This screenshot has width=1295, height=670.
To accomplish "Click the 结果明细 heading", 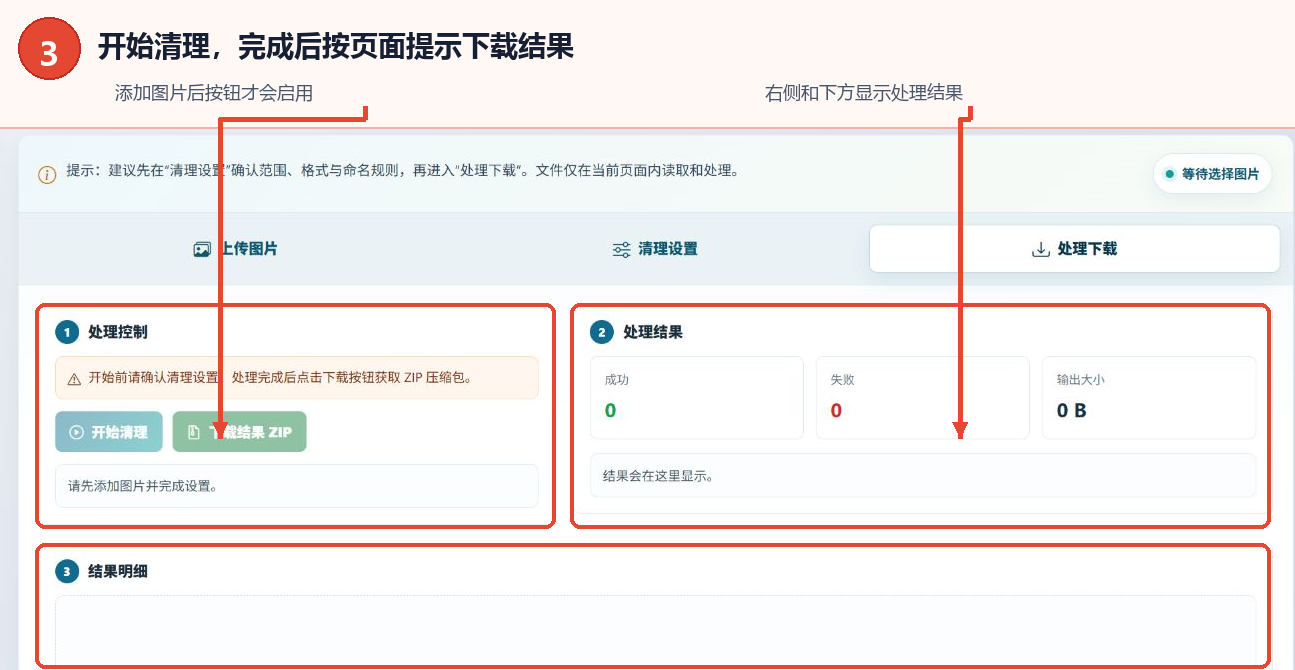I will (x=119, y=572).
